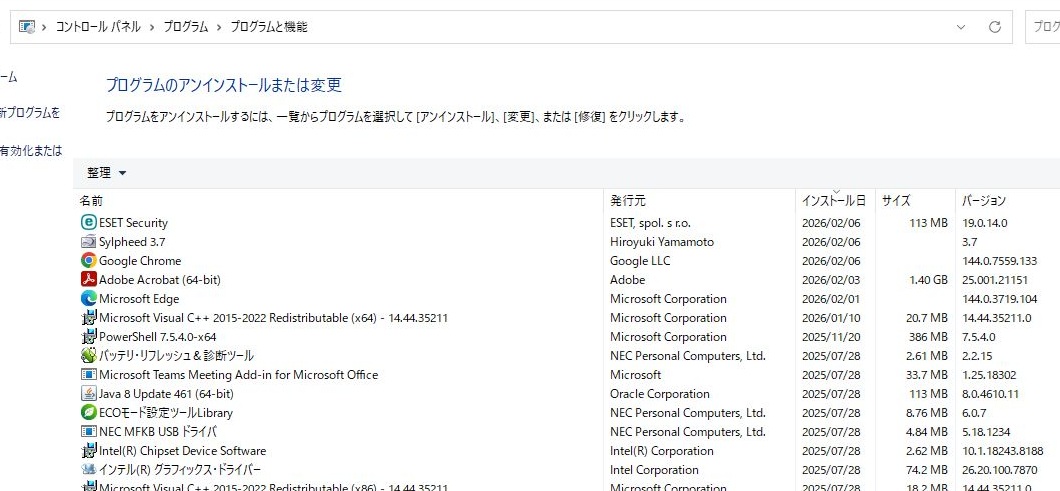Click the Google Chrome icon in list
The height and width of the screenshot is (491, 1060).
pyautogui.click(x=88, y=261)
